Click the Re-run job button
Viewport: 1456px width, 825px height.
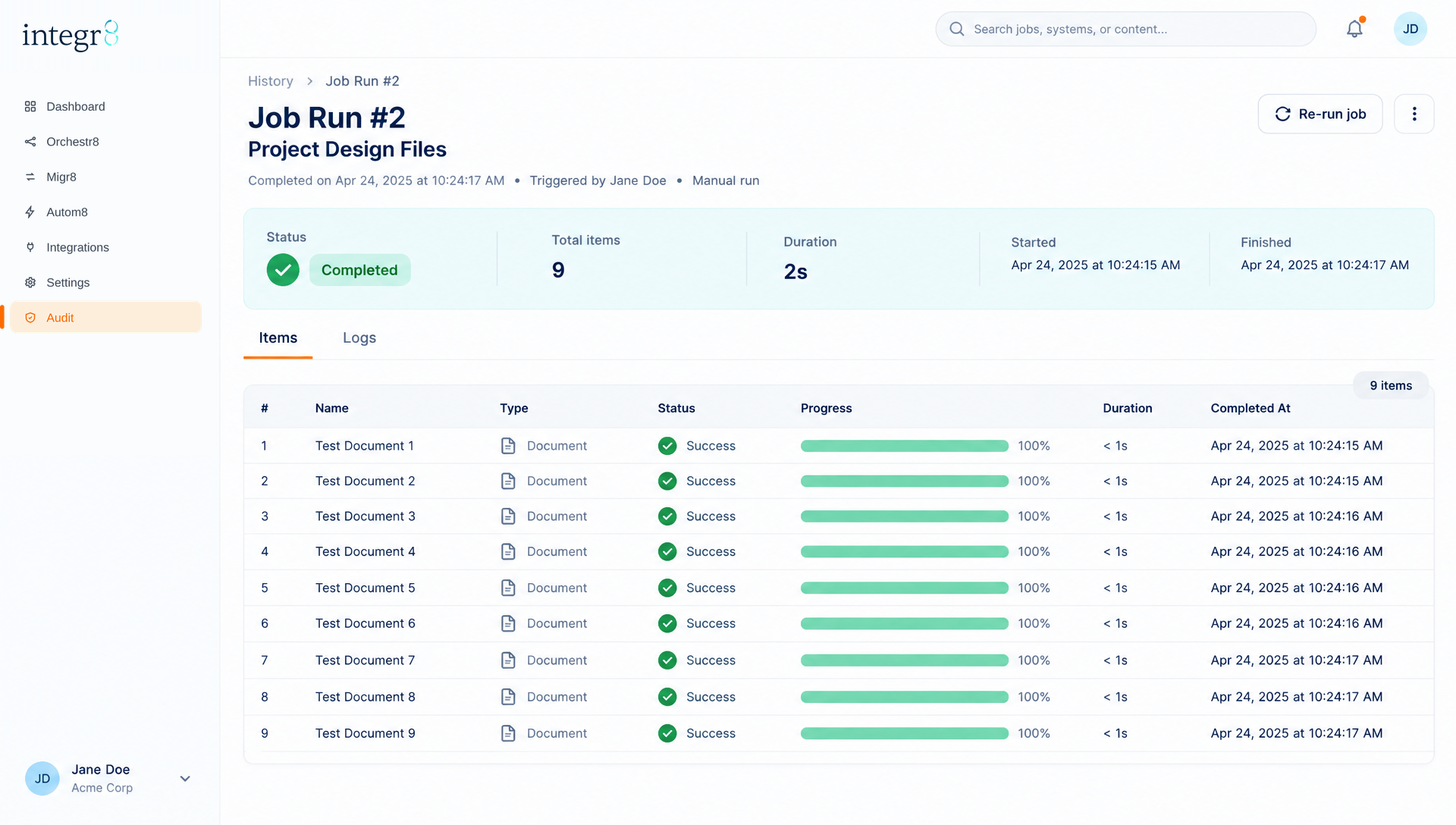(1320, 114)
